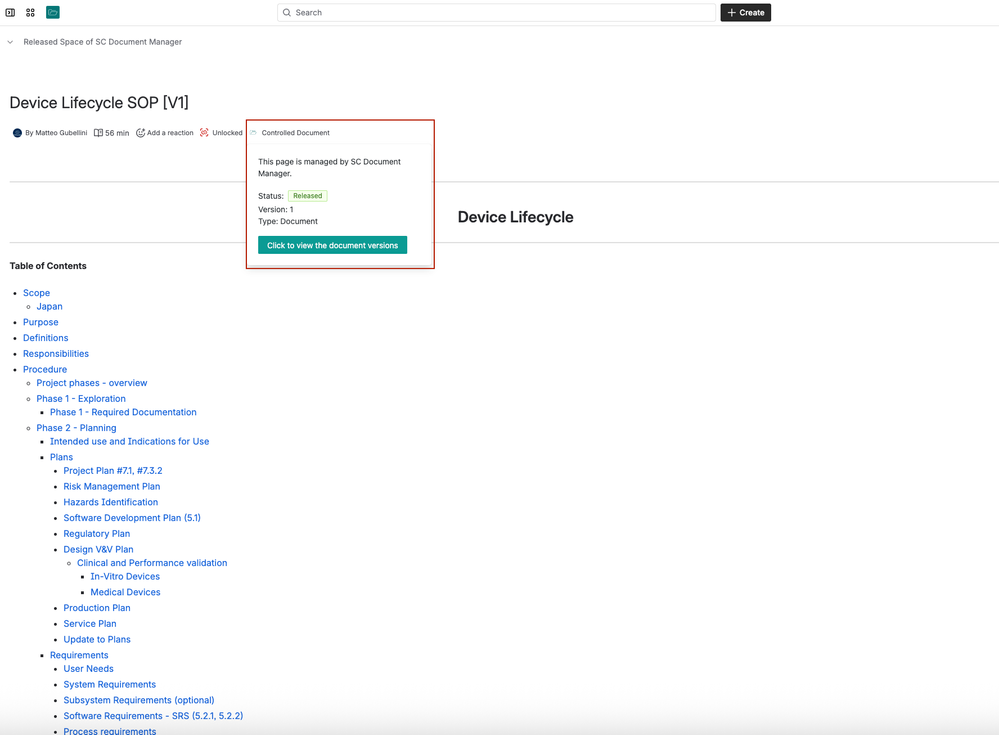The width and height of the screenshot is (999, 735).
Task: Open the Procedure table of contents link
Action: tap(45, 369)
